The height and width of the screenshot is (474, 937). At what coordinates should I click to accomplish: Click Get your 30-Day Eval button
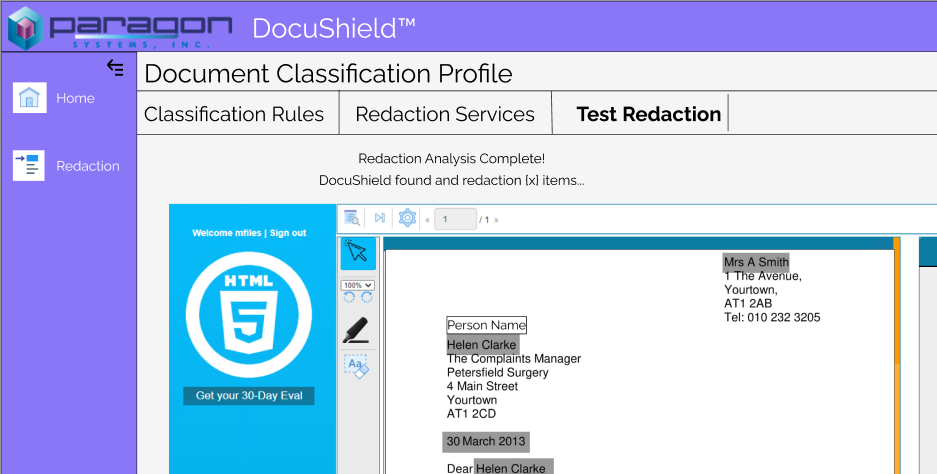tap(249, 396)
